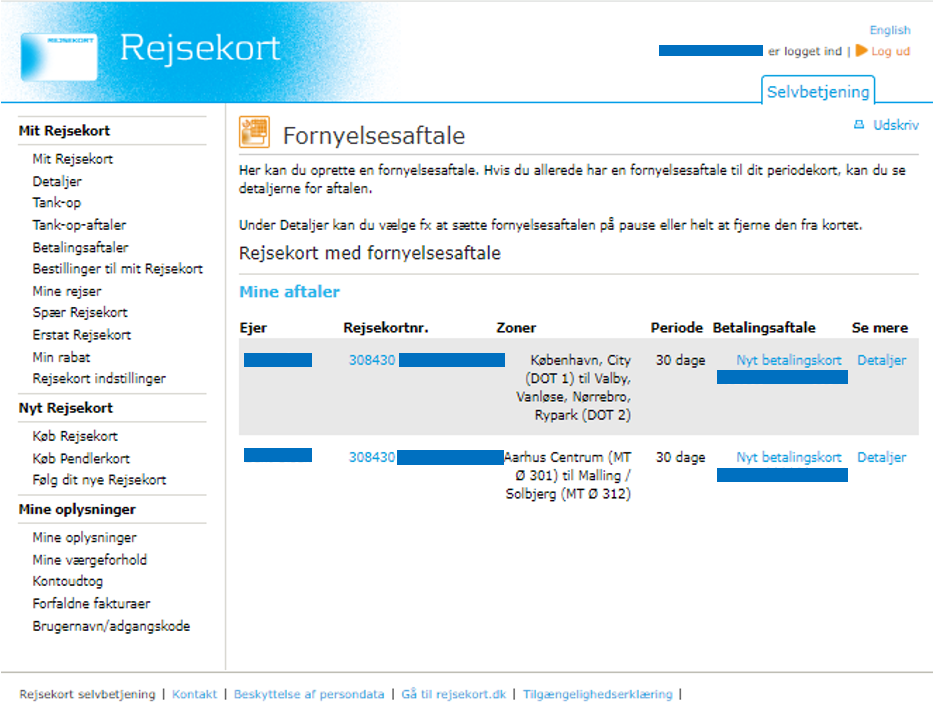View Detaljer for the København agreement

[881, 360]
